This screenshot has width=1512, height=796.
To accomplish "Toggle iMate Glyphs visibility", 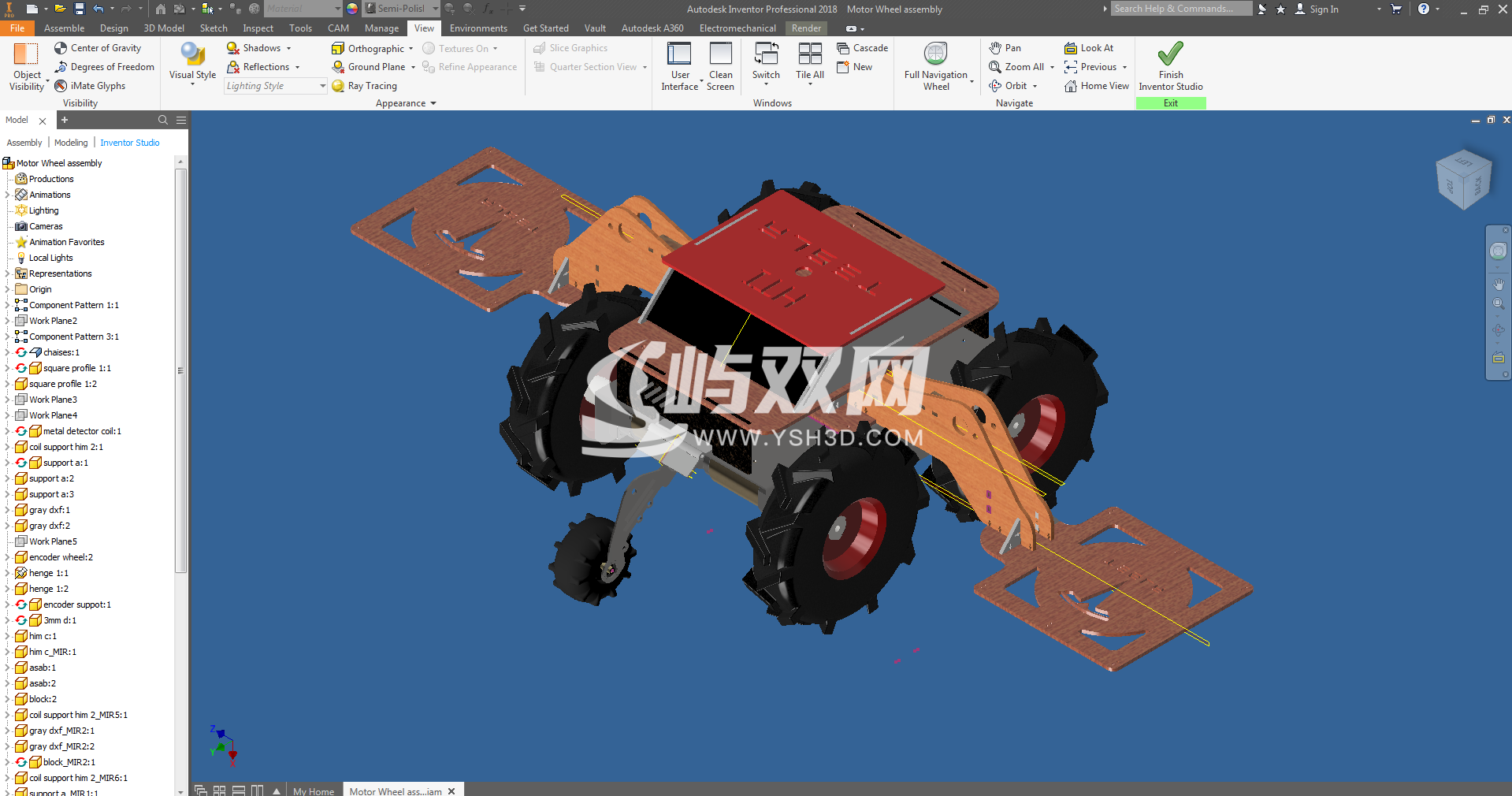I will 90,86.
